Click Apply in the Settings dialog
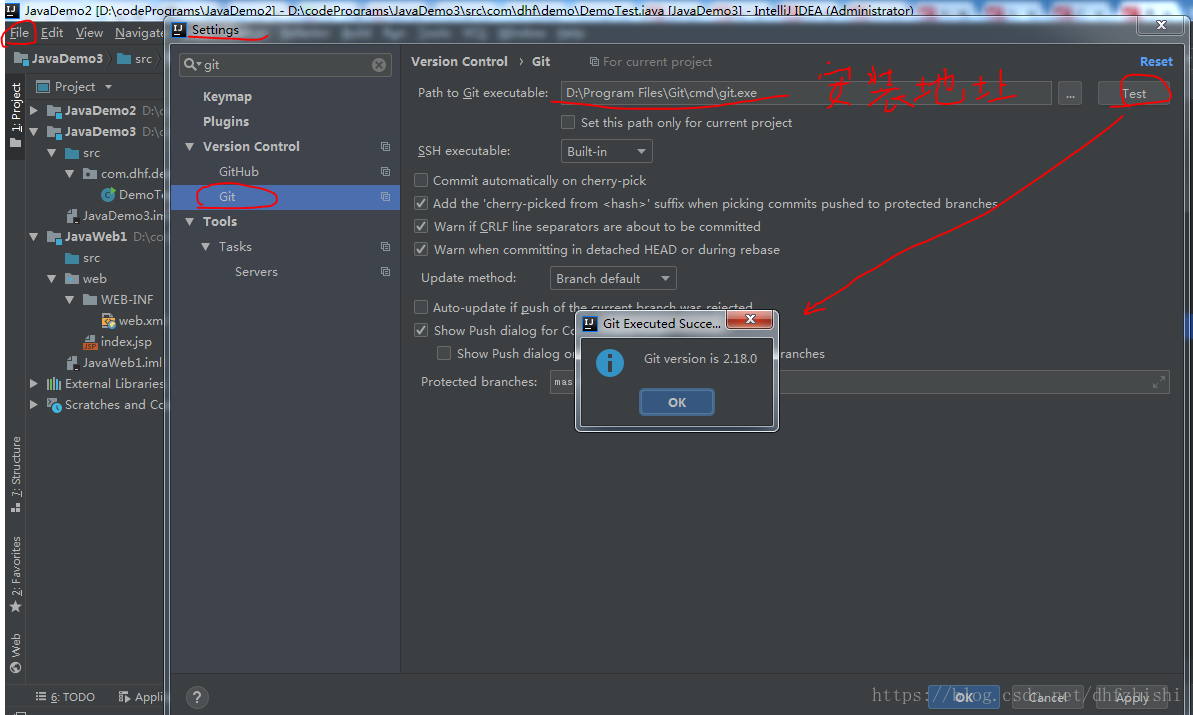1193x715 pixels. coord(1131,697)
